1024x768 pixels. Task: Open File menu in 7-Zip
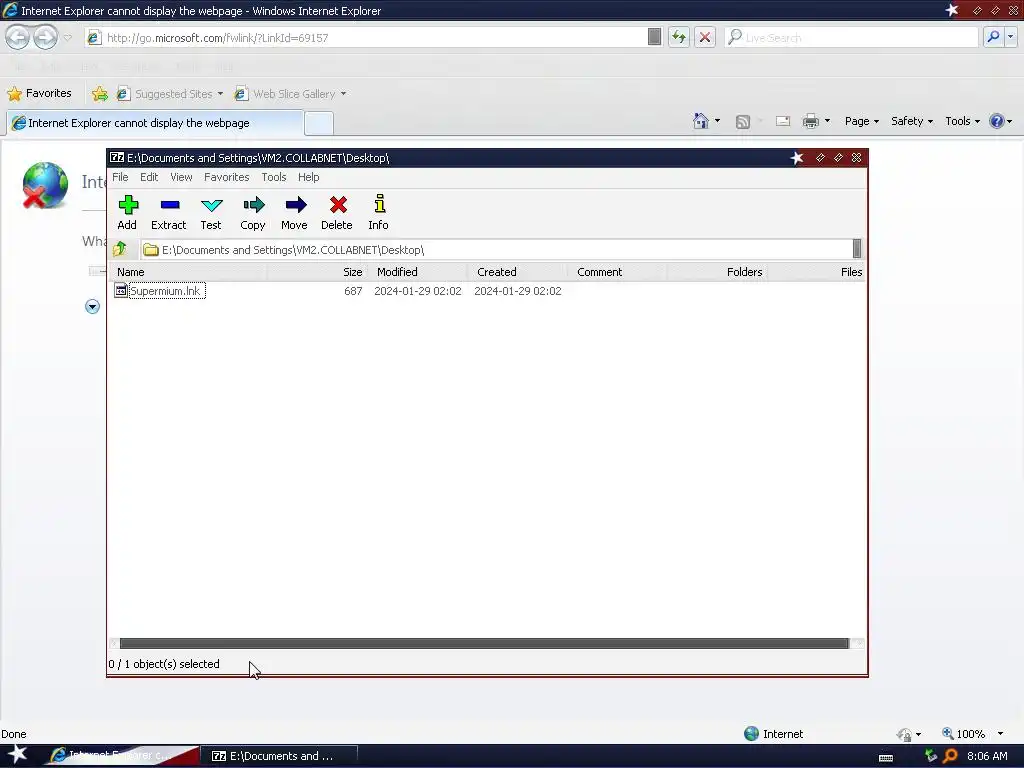120,177
